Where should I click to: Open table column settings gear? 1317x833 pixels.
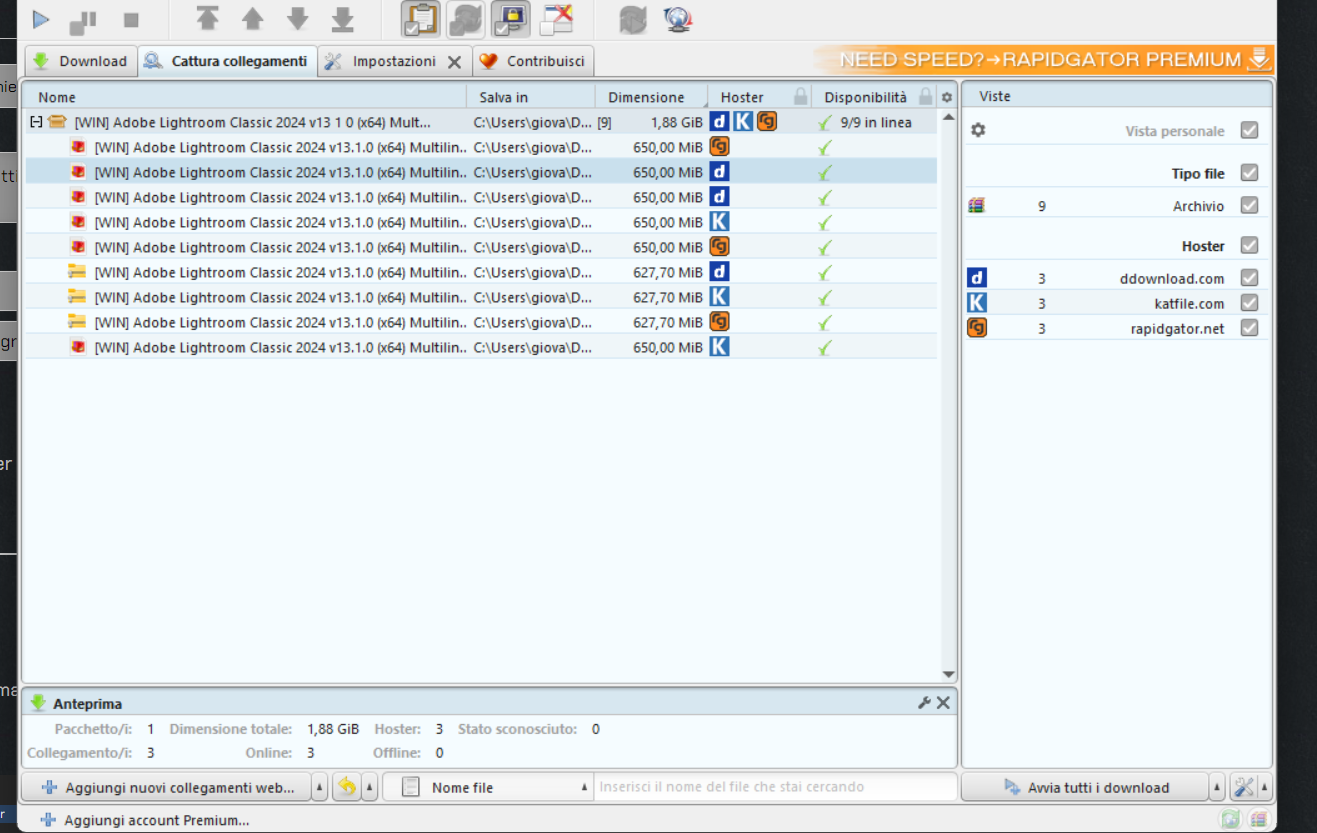pos(947,97)
